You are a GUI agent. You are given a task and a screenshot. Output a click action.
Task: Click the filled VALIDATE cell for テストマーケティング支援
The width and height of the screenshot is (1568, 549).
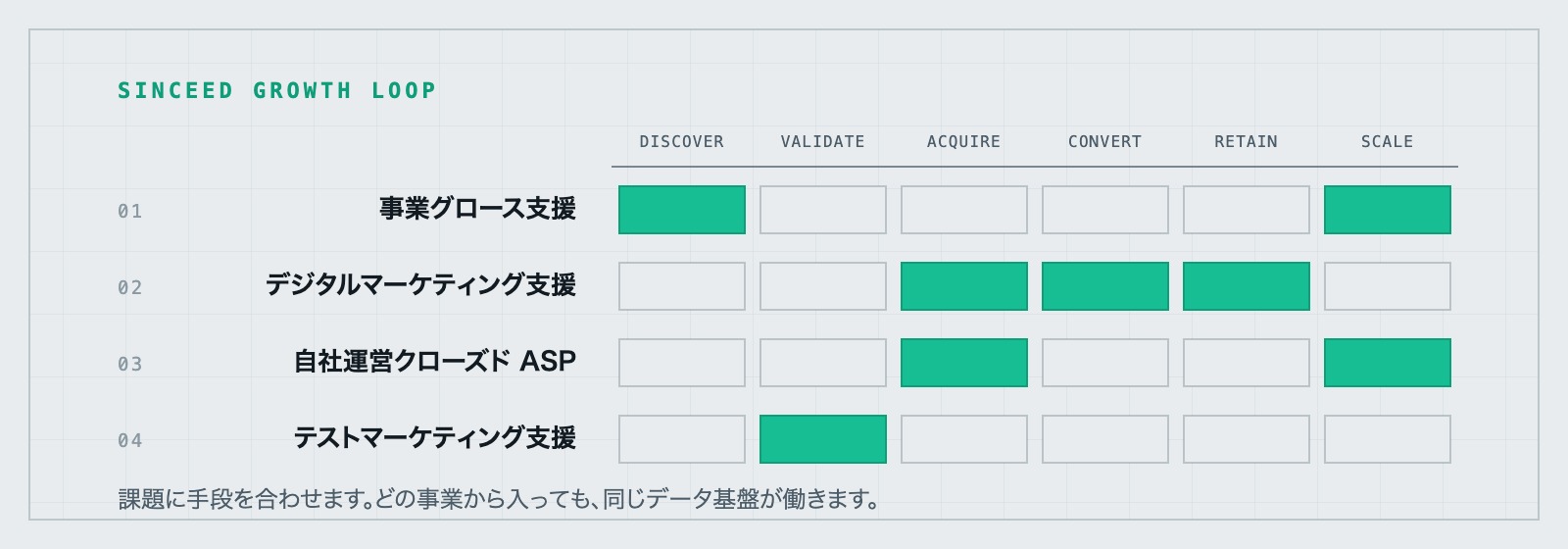coord(823,439)
